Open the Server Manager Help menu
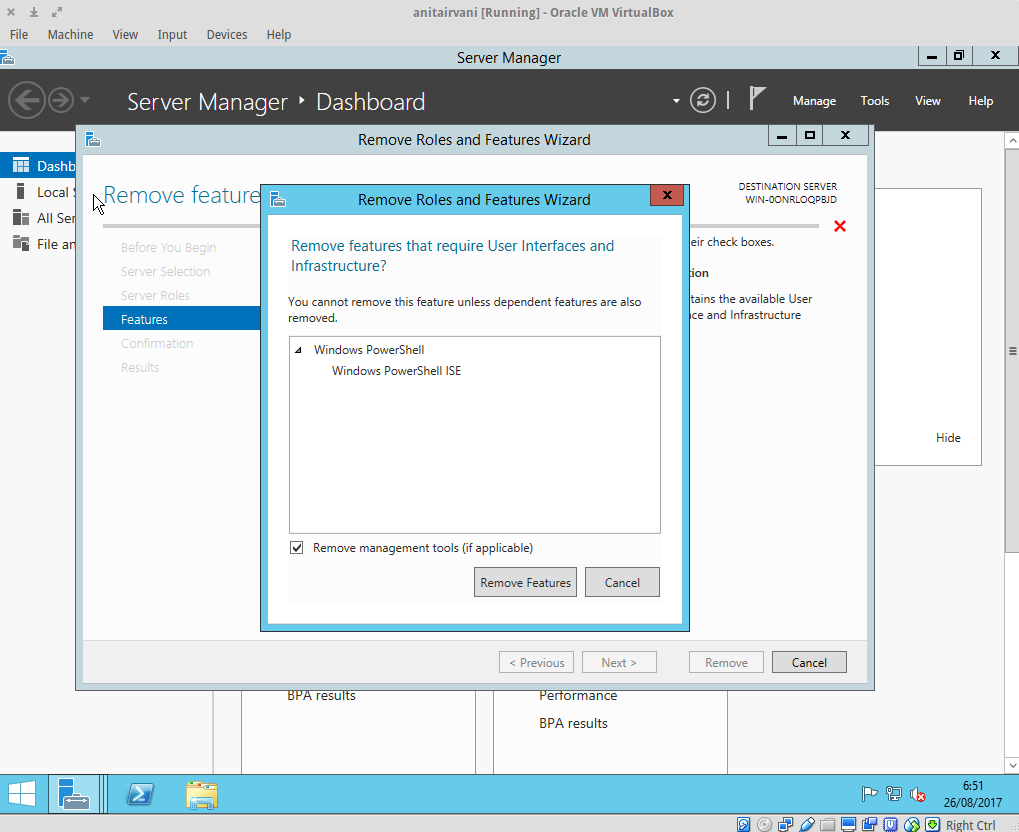Image resolution: width=1019 pixels, height=832 pixels. point(981,101)
